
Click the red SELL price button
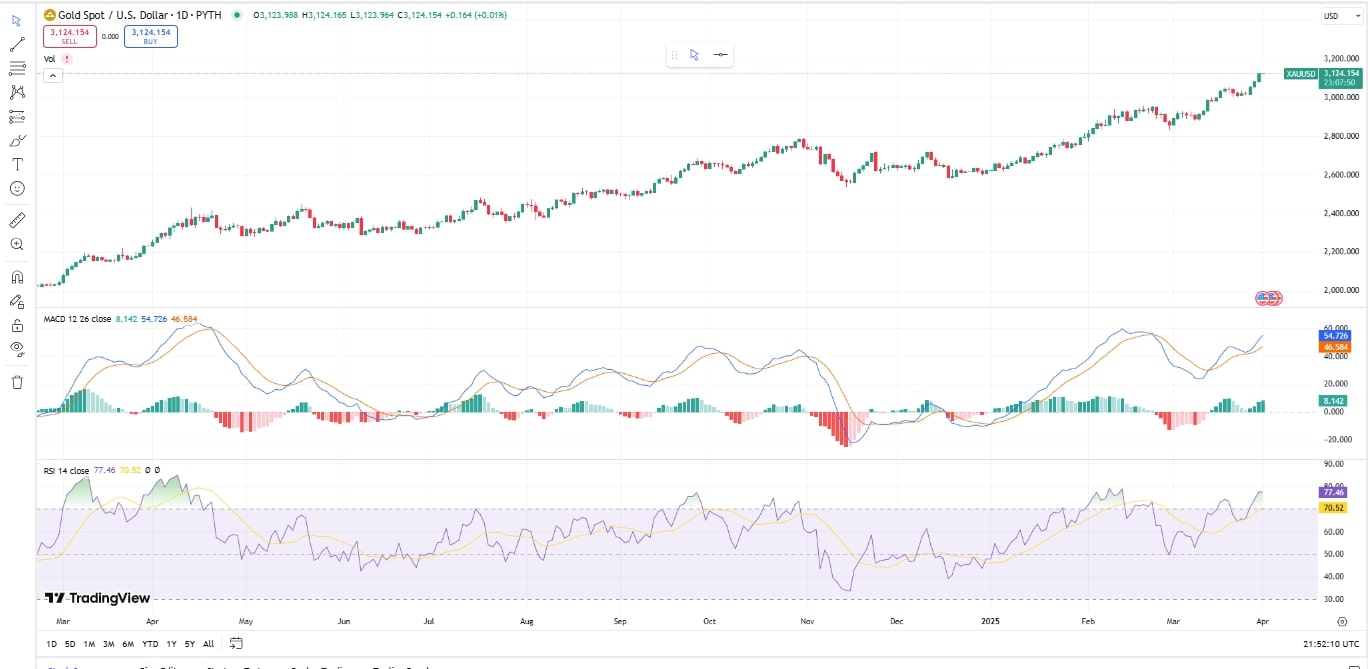click(69, 37)
